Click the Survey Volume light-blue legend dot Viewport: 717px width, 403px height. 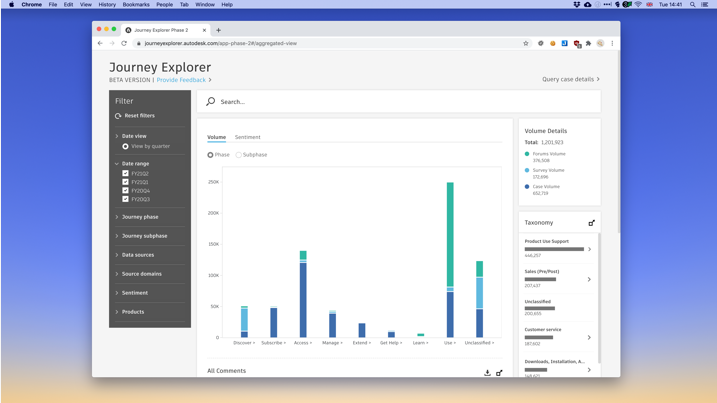click(x=527, y=170)
